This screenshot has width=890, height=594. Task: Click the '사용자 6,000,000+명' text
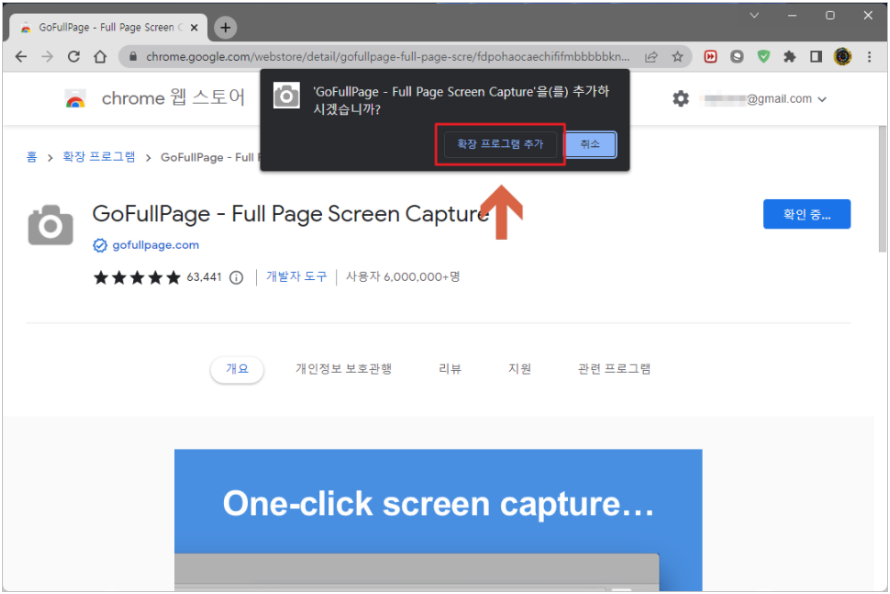pyautogui.click(x=403, y=277)
